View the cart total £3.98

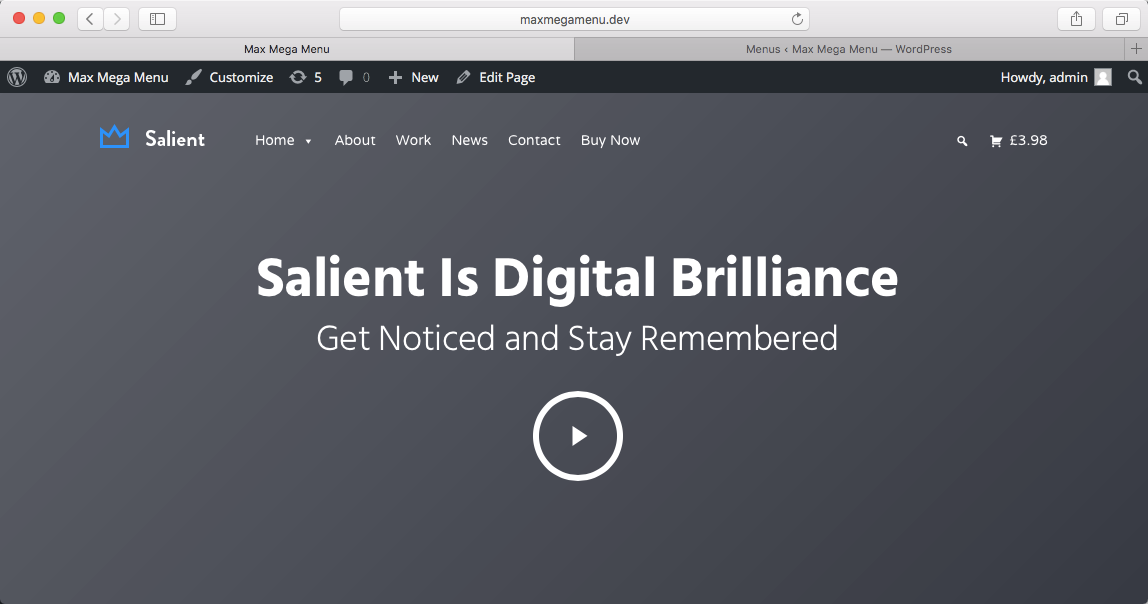1029,140
